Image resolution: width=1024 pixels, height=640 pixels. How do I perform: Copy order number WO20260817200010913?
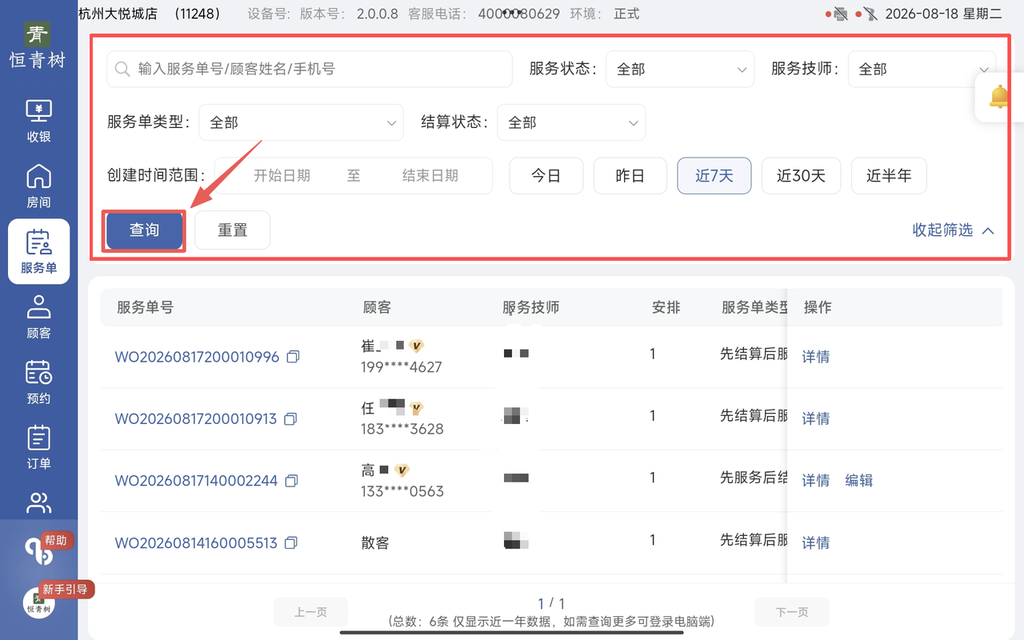[x=291, y=419]
